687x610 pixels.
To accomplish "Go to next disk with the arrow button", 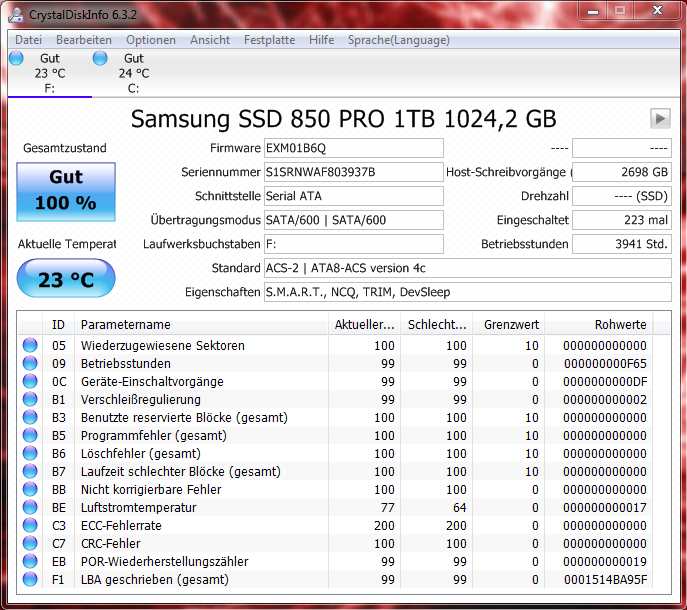I will pos(660,118).
